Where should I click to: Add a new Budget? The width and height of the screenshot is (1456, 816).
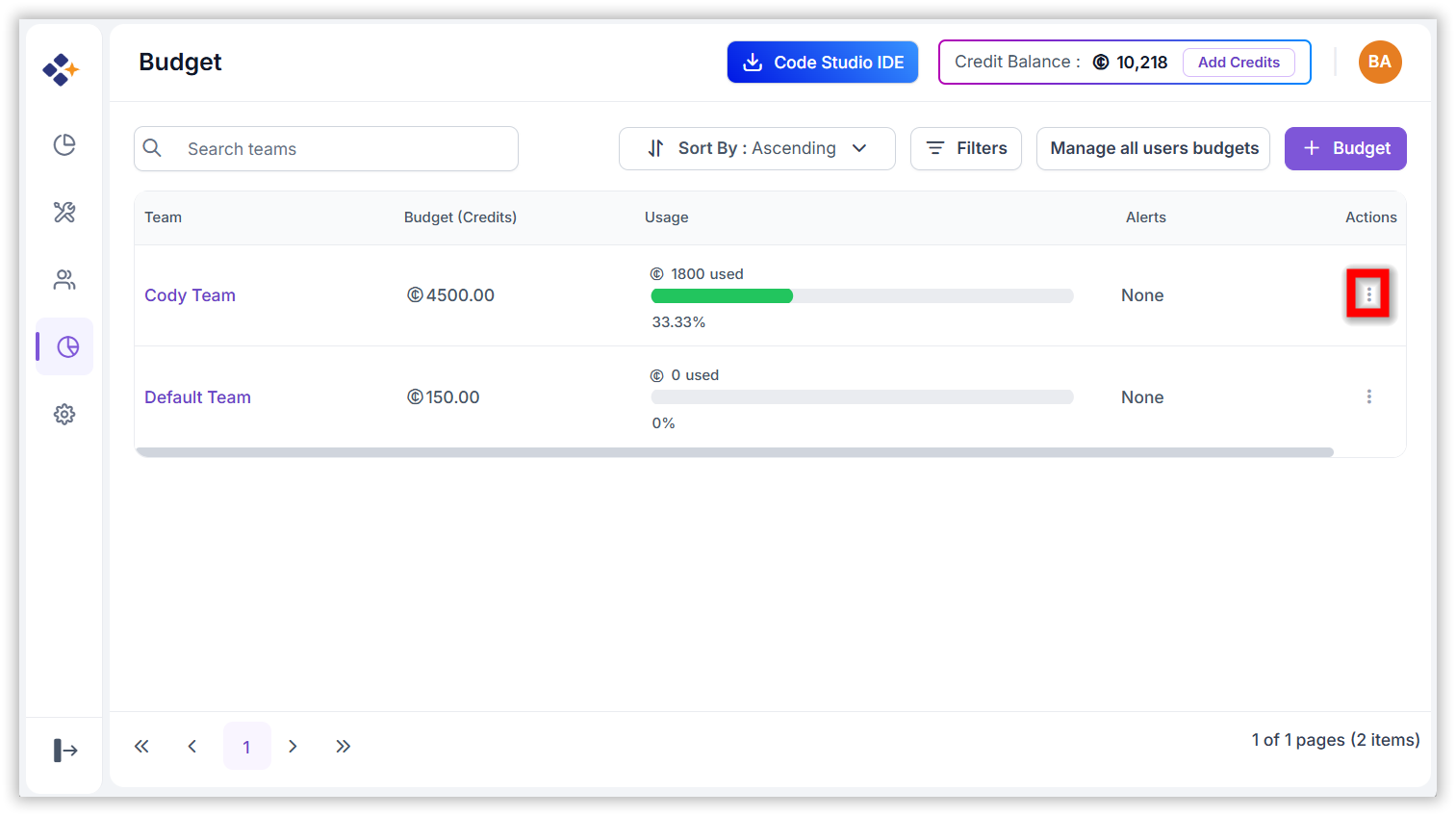click(1345, 148)
